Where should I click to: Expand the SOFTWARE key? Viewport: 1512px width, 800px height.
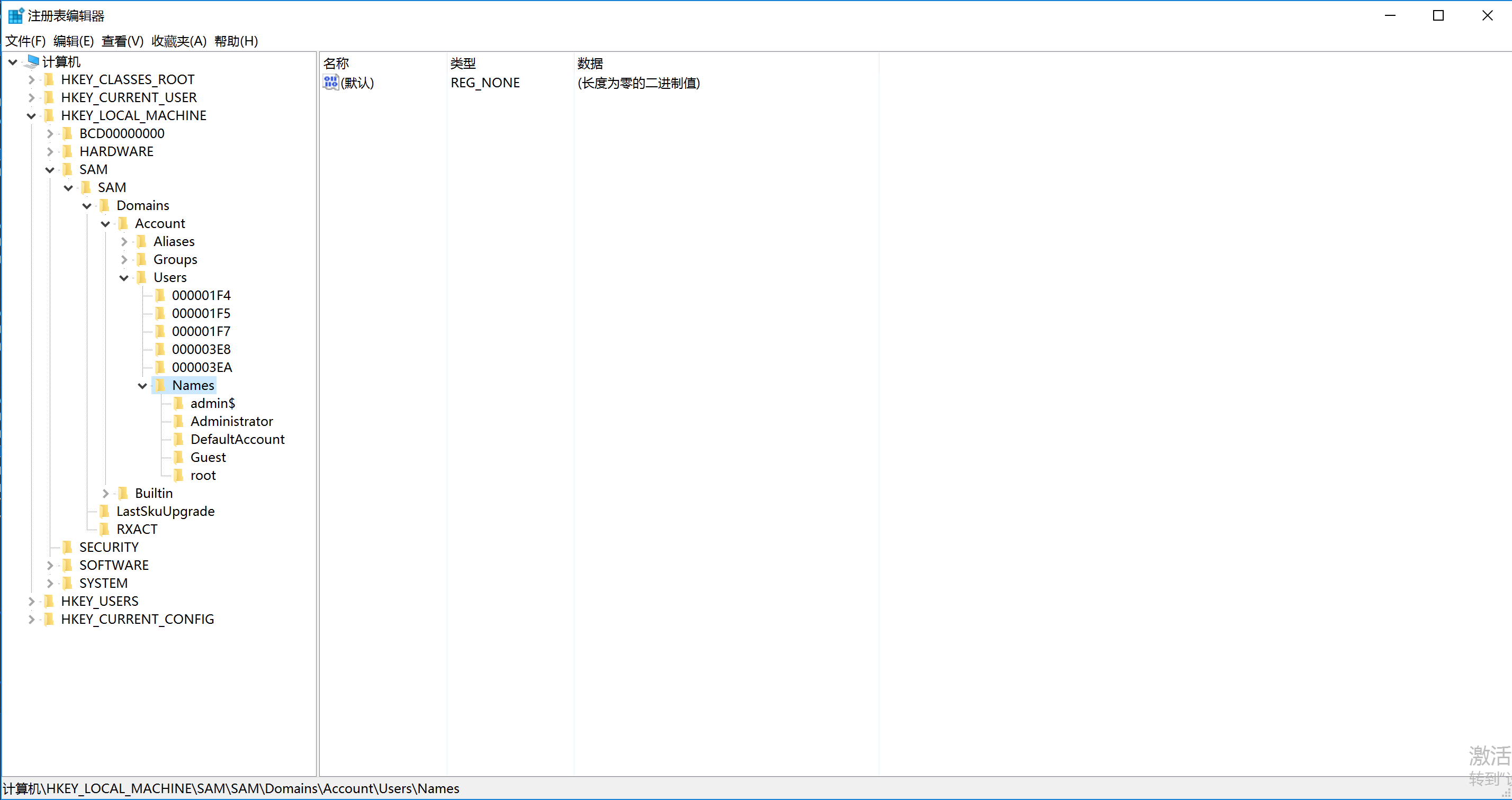tap(50, 566)
